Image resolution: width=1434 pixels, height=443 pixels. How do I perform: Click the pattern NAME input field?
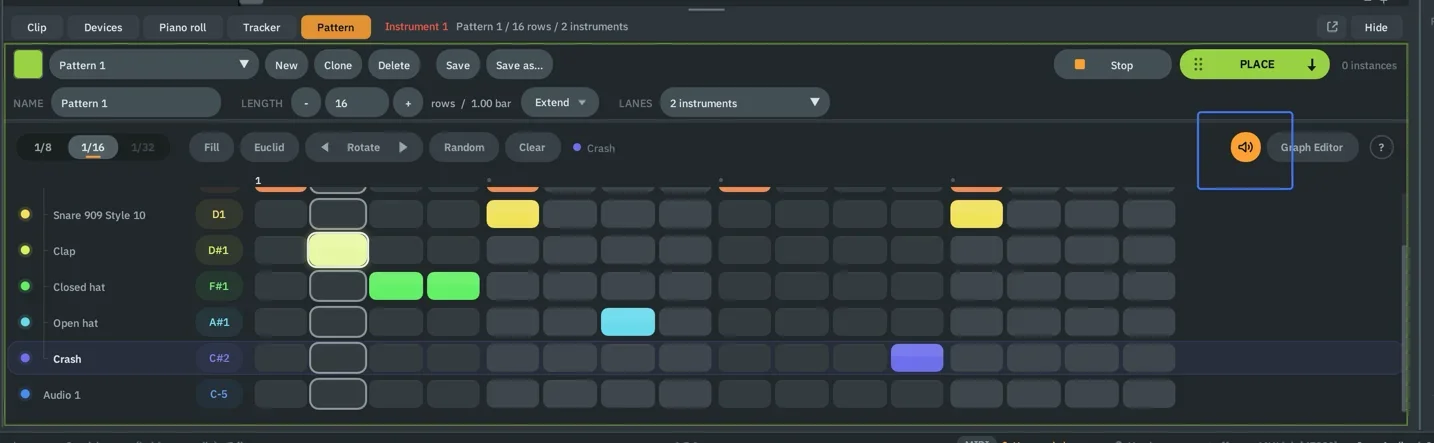click(135, 102)
